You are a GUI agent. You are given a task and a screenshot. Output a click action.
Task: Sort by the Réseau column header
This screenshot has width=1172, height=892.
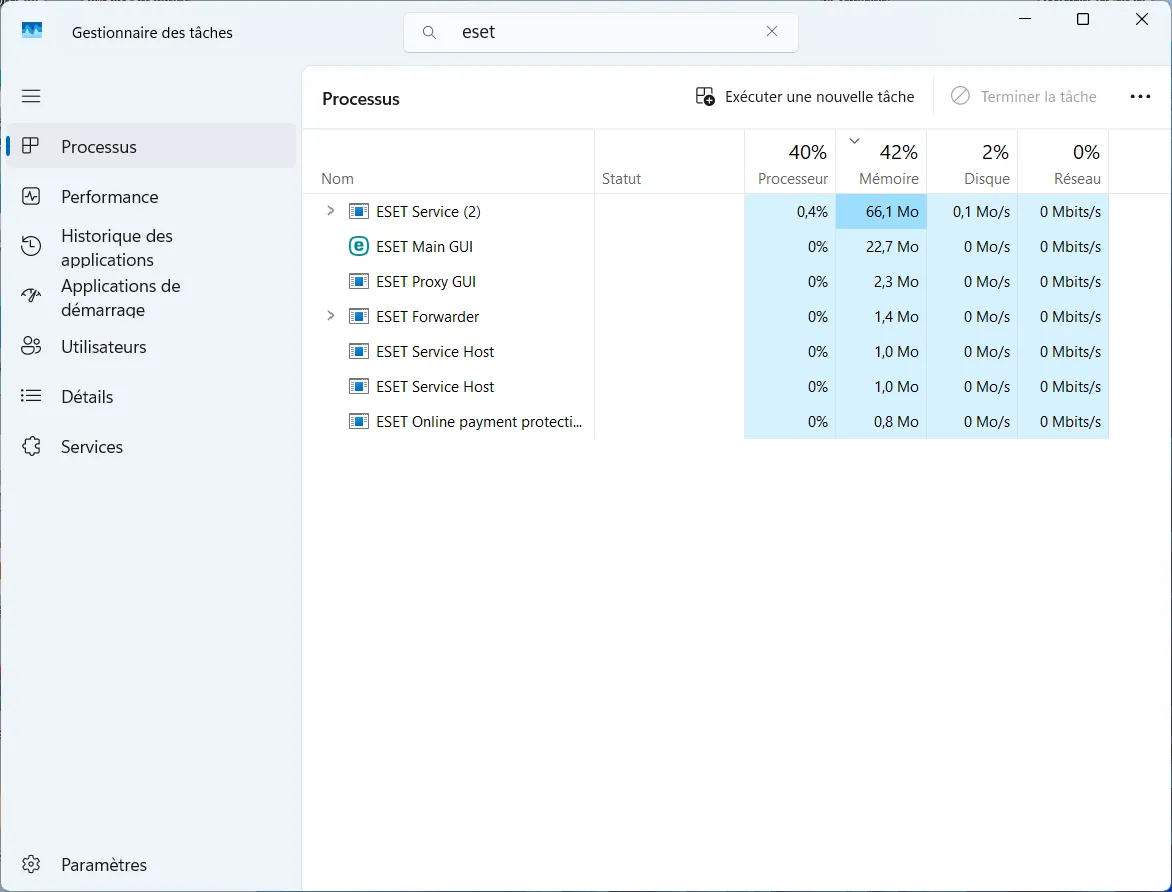point(1064,162)
